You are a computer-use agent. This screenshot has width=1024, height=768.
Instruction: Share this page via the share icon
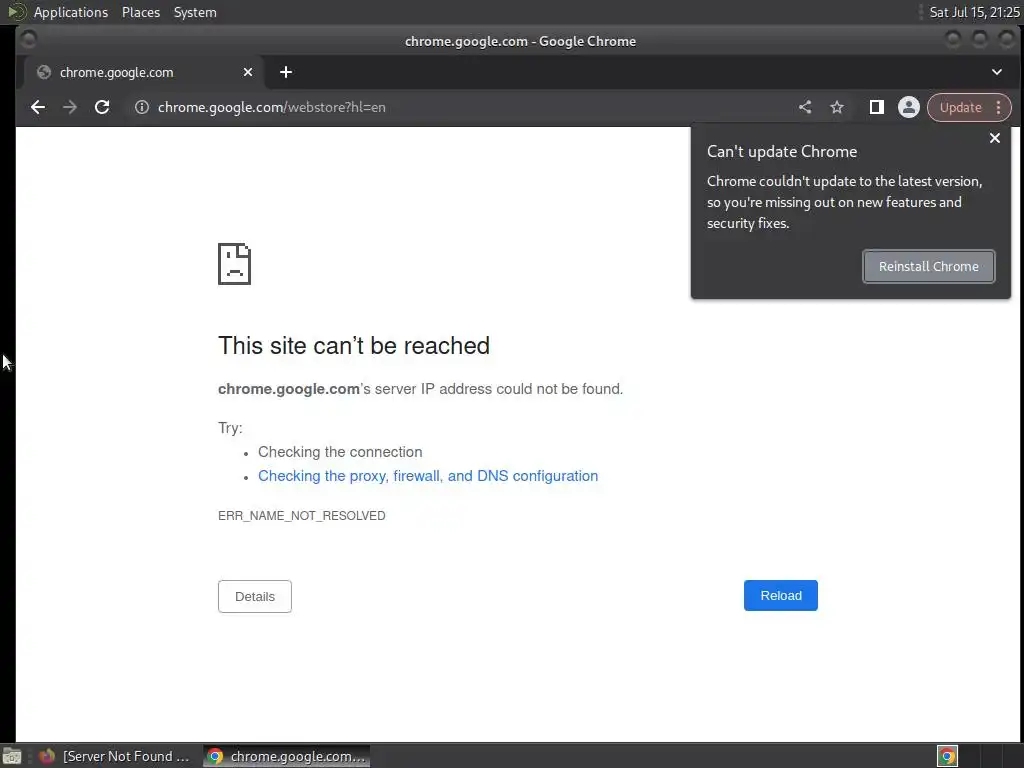[x=805, y=107]
